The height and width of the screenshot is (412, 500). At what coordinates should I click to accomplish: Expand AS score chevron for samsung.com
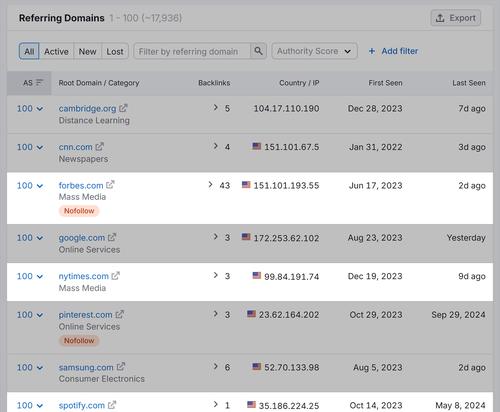(40, 368)
